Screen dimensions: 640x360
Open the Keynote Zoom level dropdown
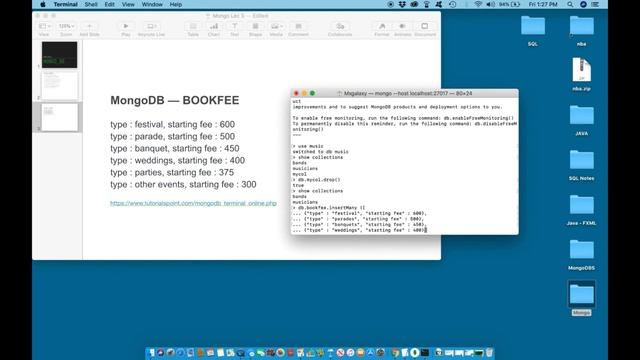[66, 26]
